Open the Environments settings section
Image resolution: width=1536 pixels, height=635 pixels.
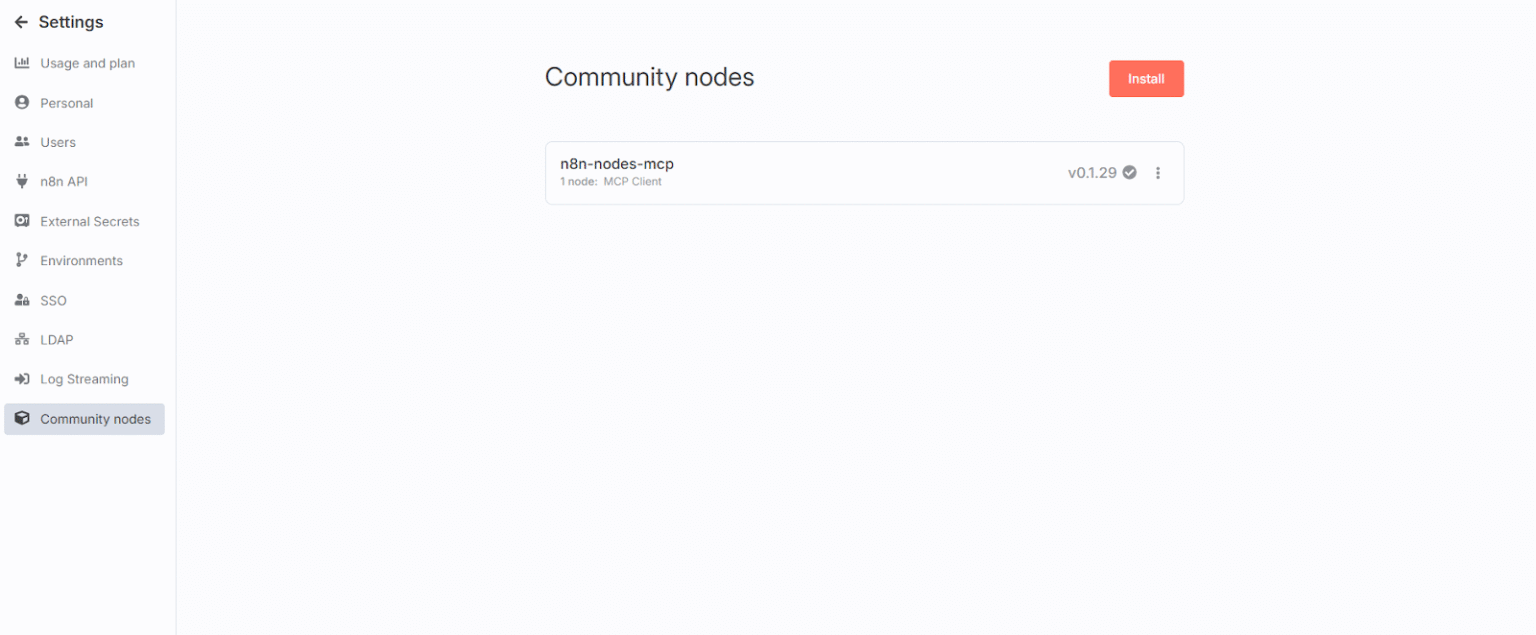pyautogui.click(x=81, y=261)
